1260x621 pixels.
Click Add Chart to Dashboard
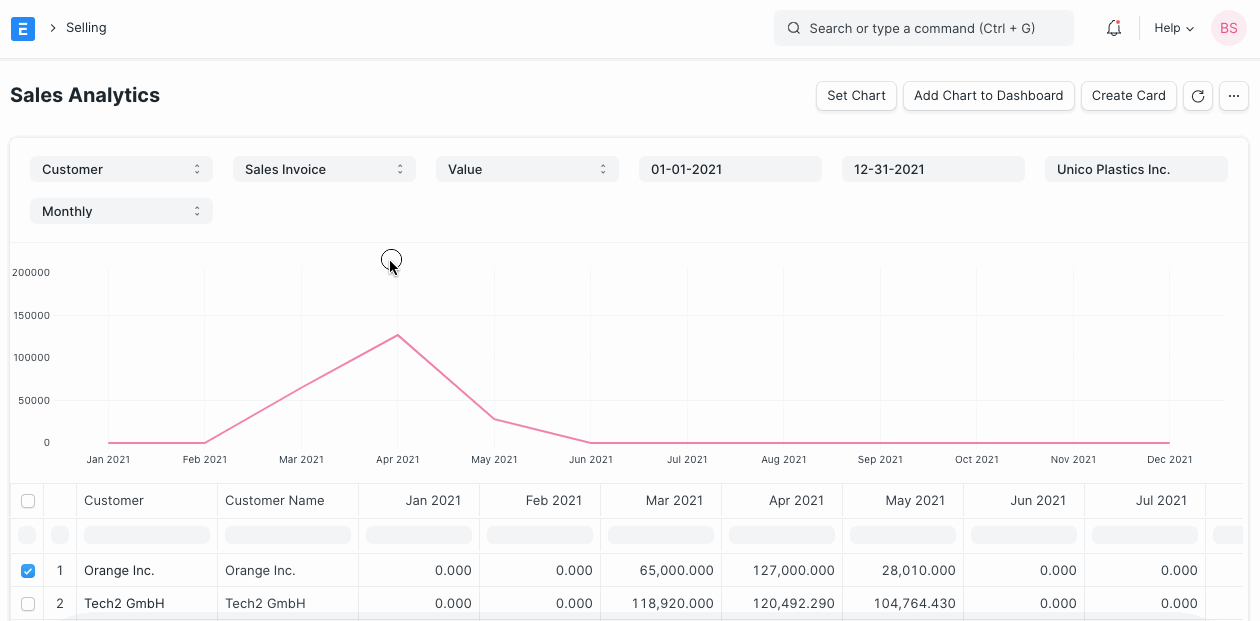(988, 95)
